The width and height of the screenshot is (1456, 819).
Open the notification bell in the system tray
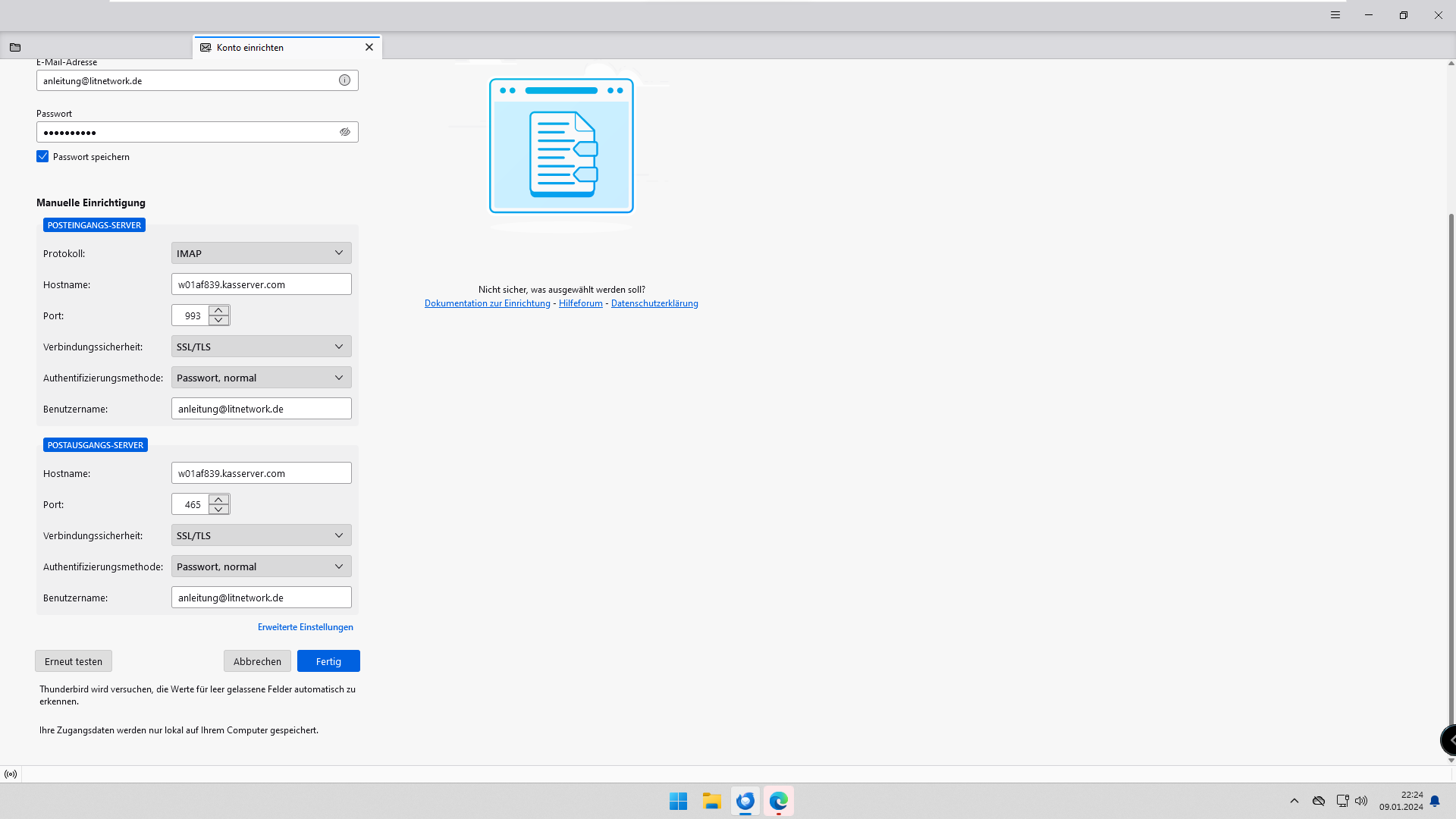click(x=1435, y=801)
